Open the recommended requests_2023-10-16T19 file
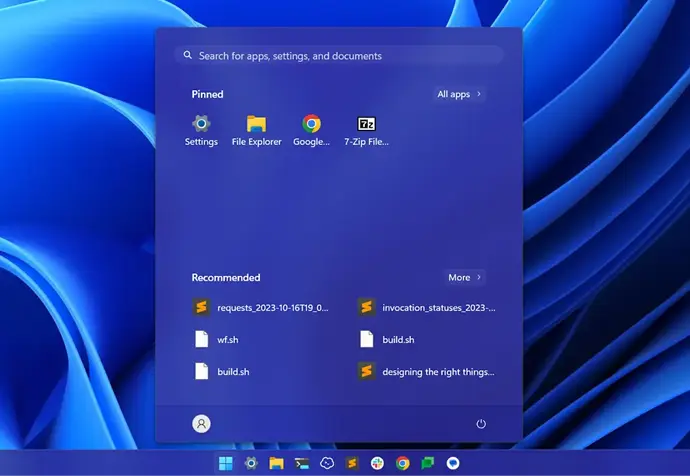Viewport: 690px width, 476px height. (x=262, y=308)
